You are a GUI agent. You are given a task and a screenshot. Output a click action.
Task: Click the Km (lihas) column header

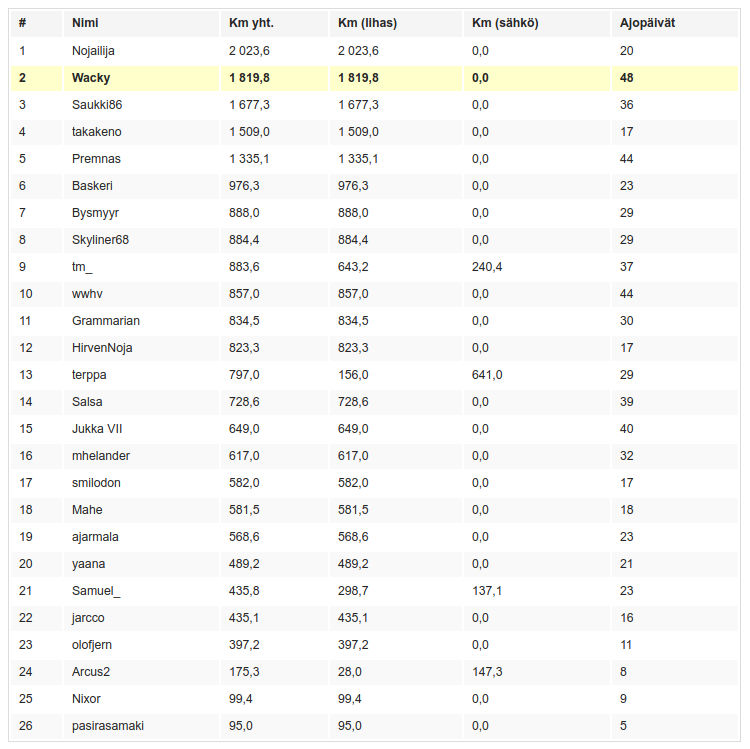pyautogui.click(x=367, y=23)
